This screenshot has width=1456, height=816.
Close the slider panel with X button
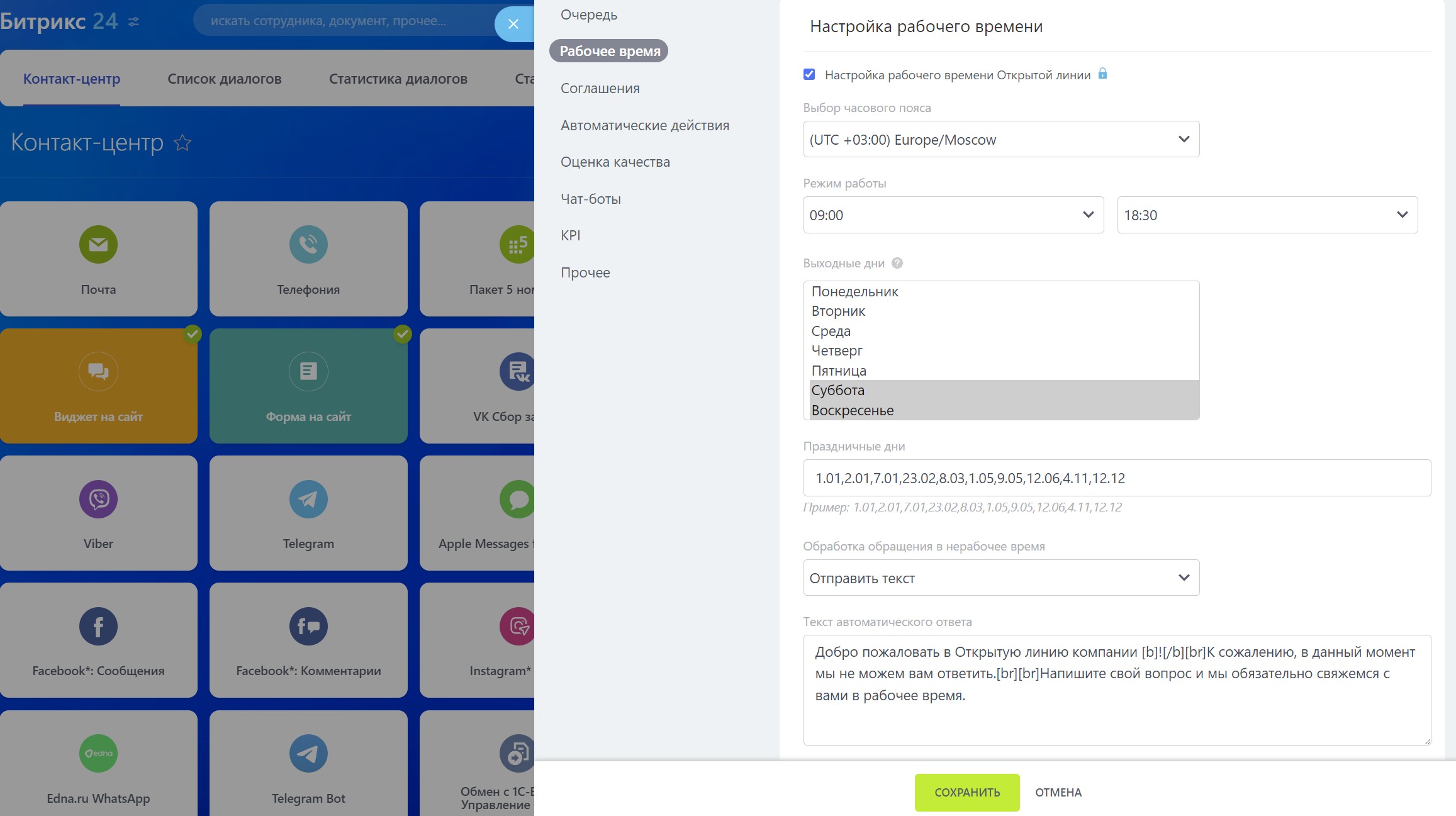coord(513,24)
